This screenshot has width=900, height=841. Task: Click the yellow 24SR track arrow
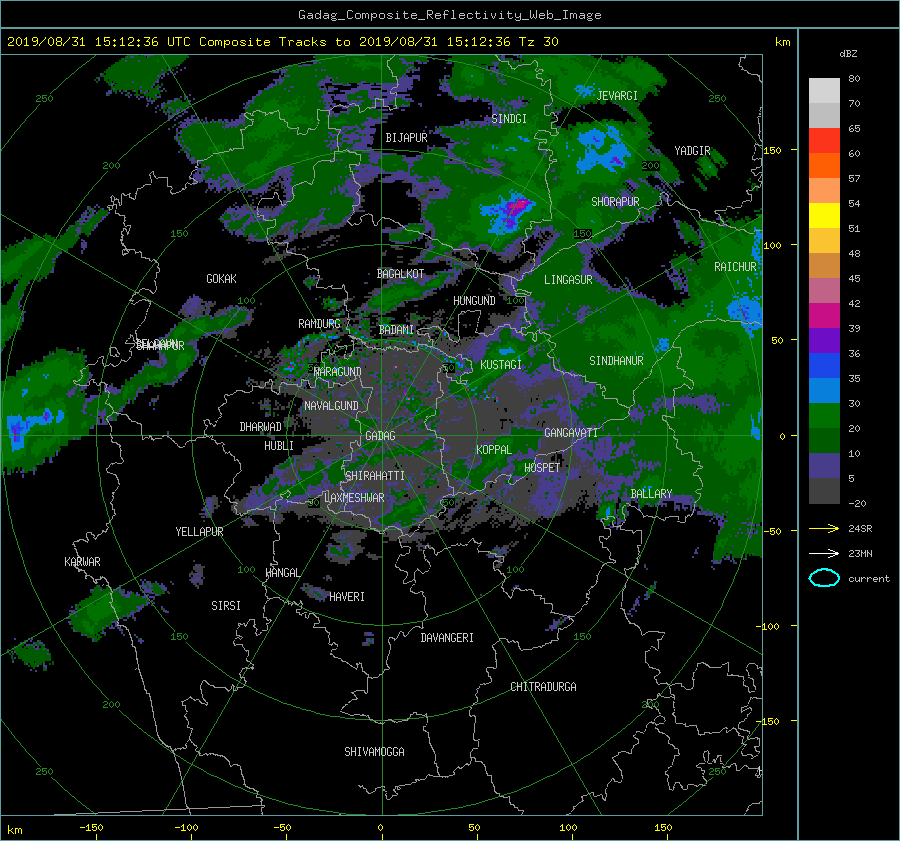tap(824, 528)
